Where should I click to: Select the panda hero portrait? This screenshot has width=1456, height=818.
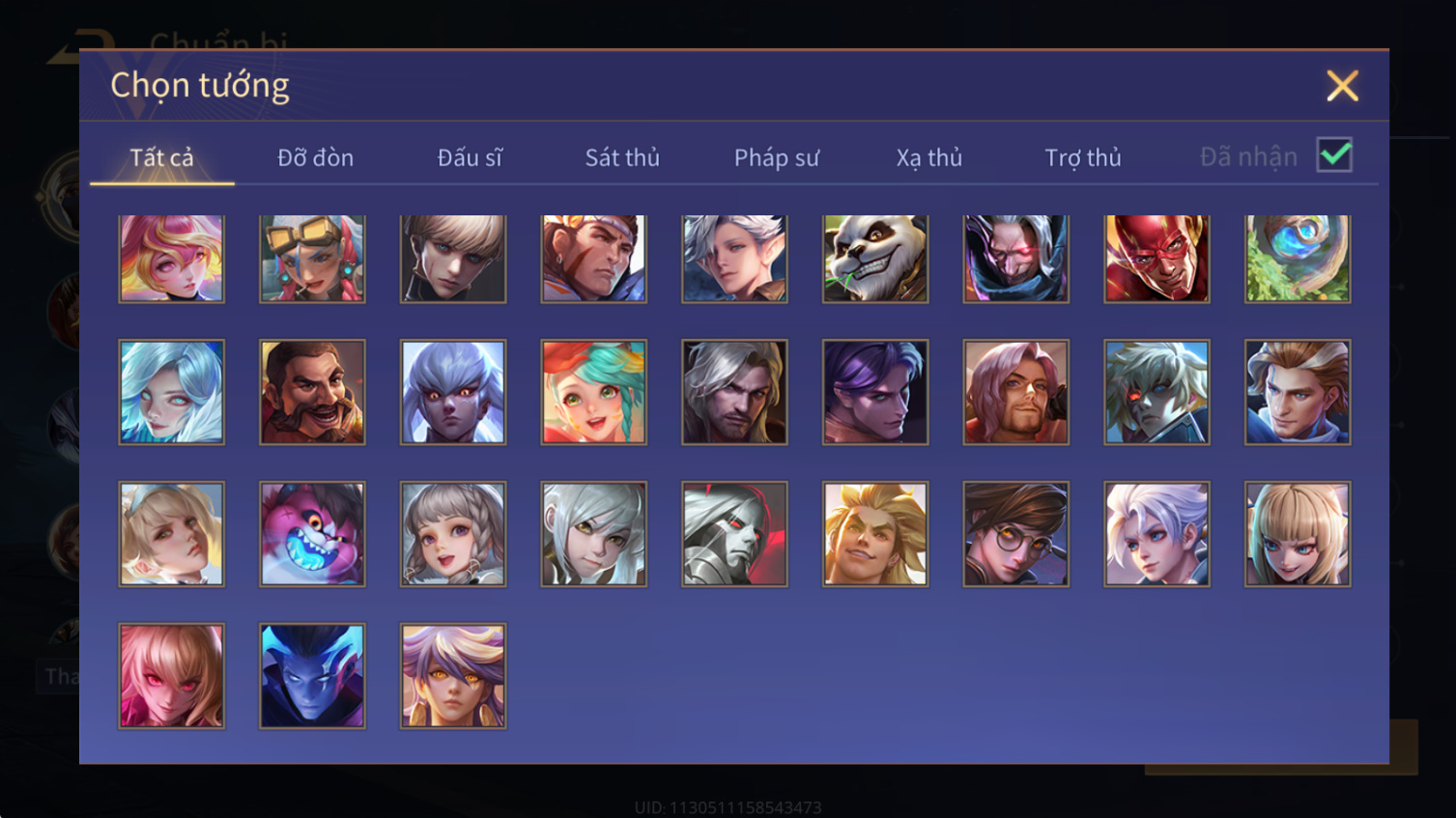[875, 259]
